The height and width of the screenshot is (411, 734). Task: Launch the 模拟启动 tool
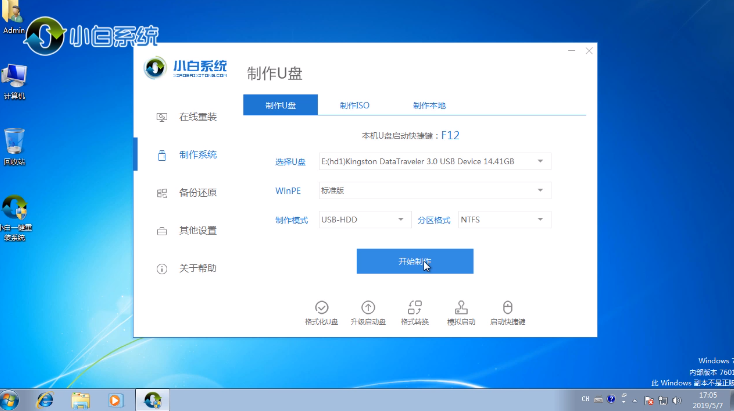461,309
